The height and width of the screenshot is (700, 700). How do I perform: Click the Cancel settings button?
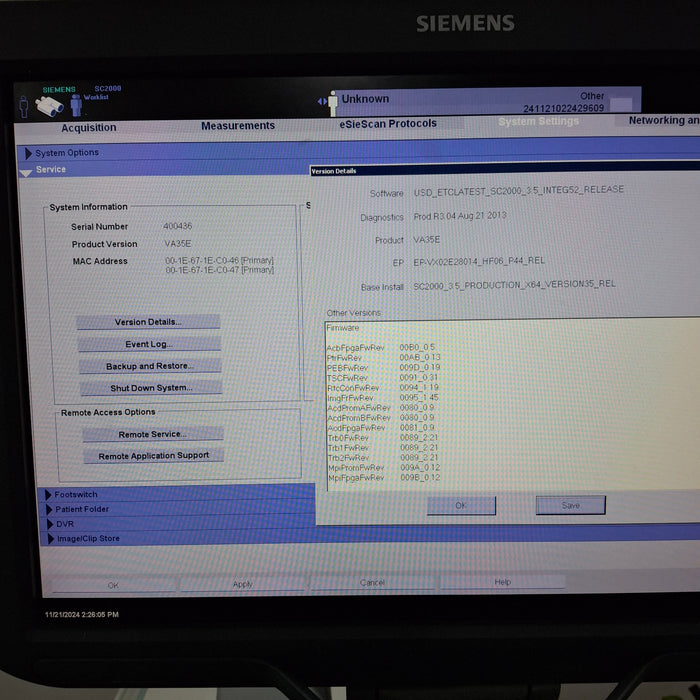[x=372, y=583]
